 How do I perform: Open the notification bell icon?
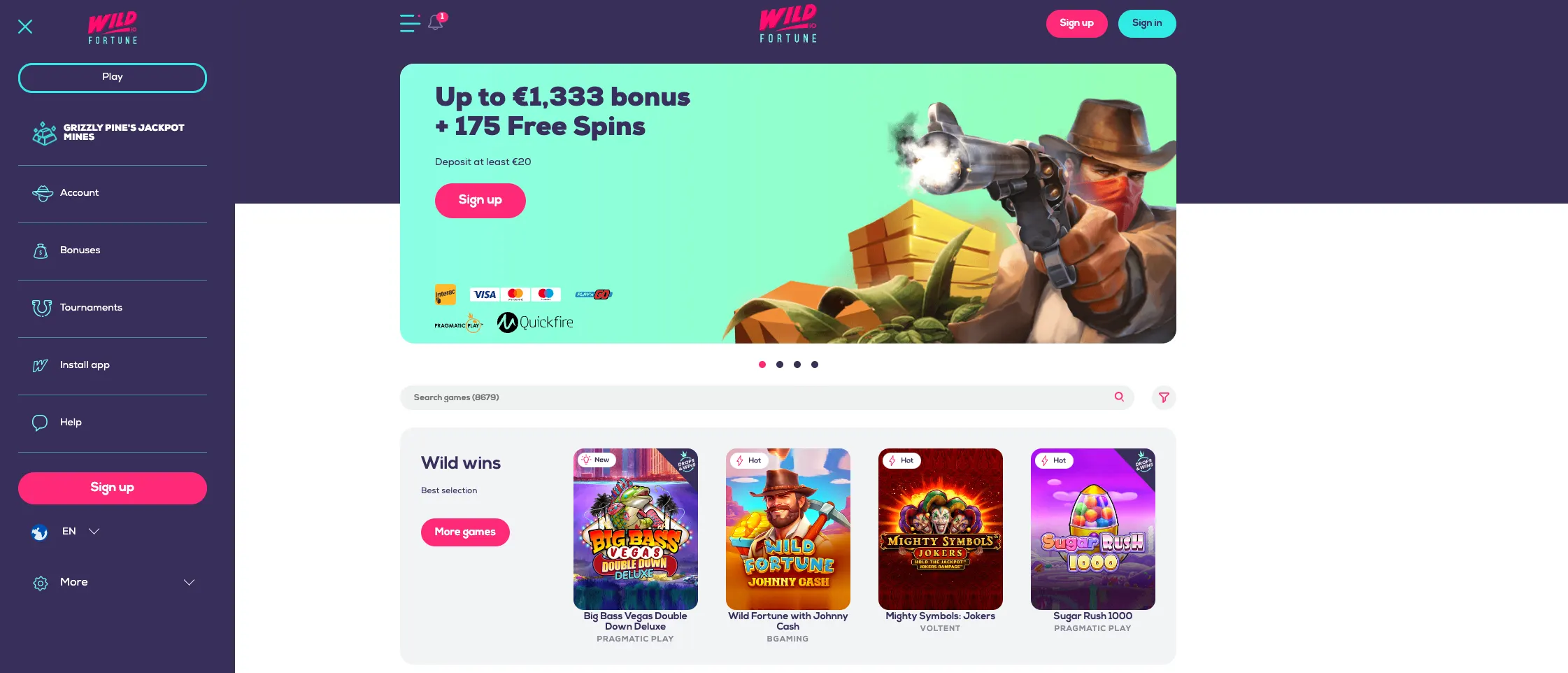[436, 22]
